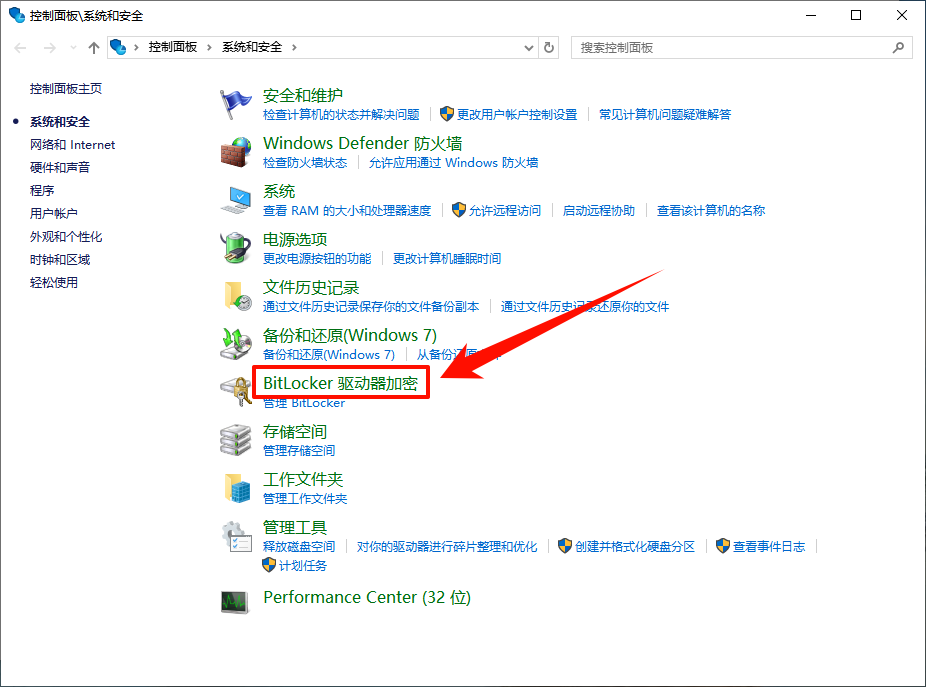Click 通过文件历史记录保存你的文件备份副本 link
The width and height of the screenshot is (926, 687).
tap(371, 307)
